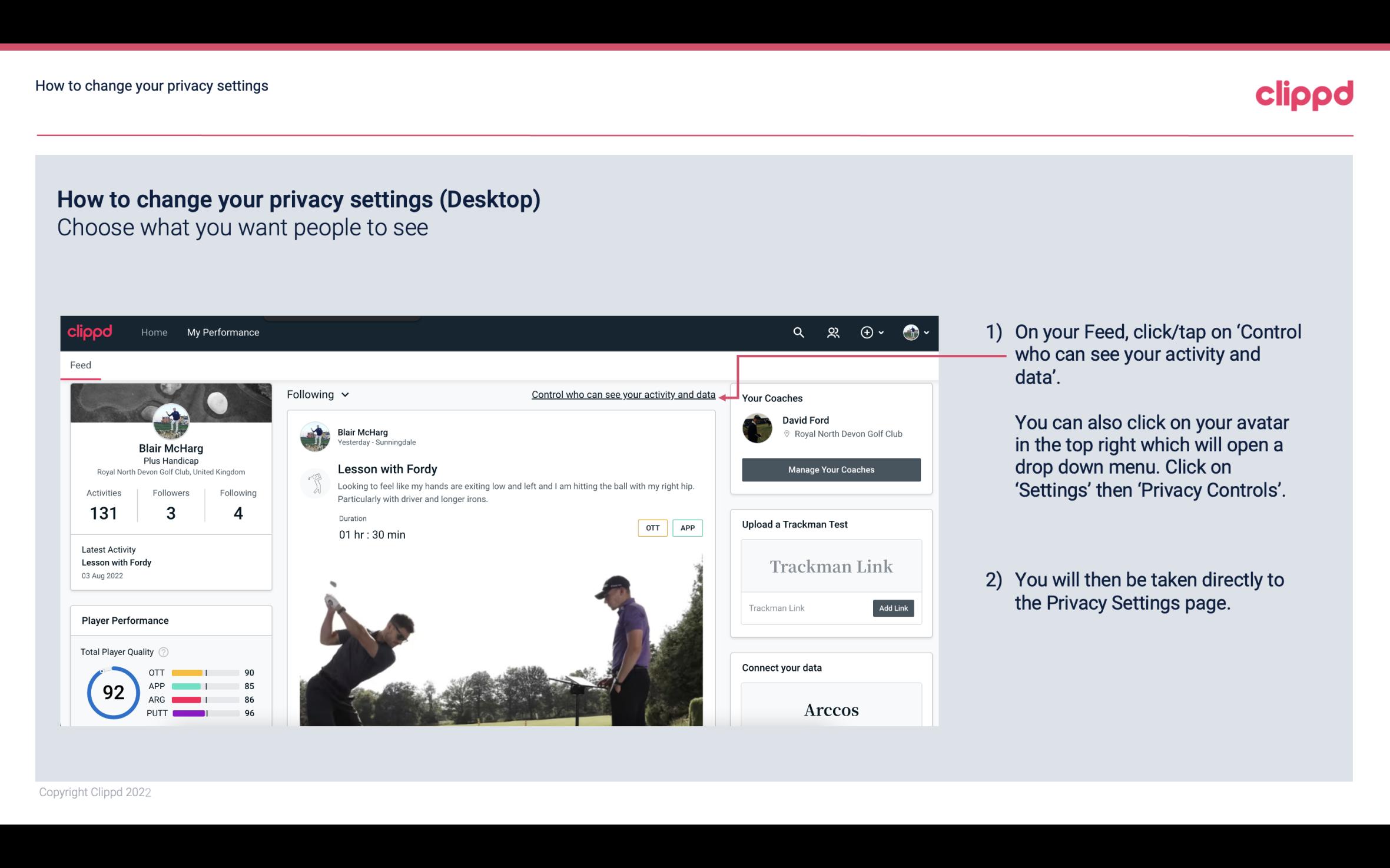The image size is (1390, 868).
Task: Click the profile/contacts icon in navbar
Action: pyautogui.click(x=834, y=332)
